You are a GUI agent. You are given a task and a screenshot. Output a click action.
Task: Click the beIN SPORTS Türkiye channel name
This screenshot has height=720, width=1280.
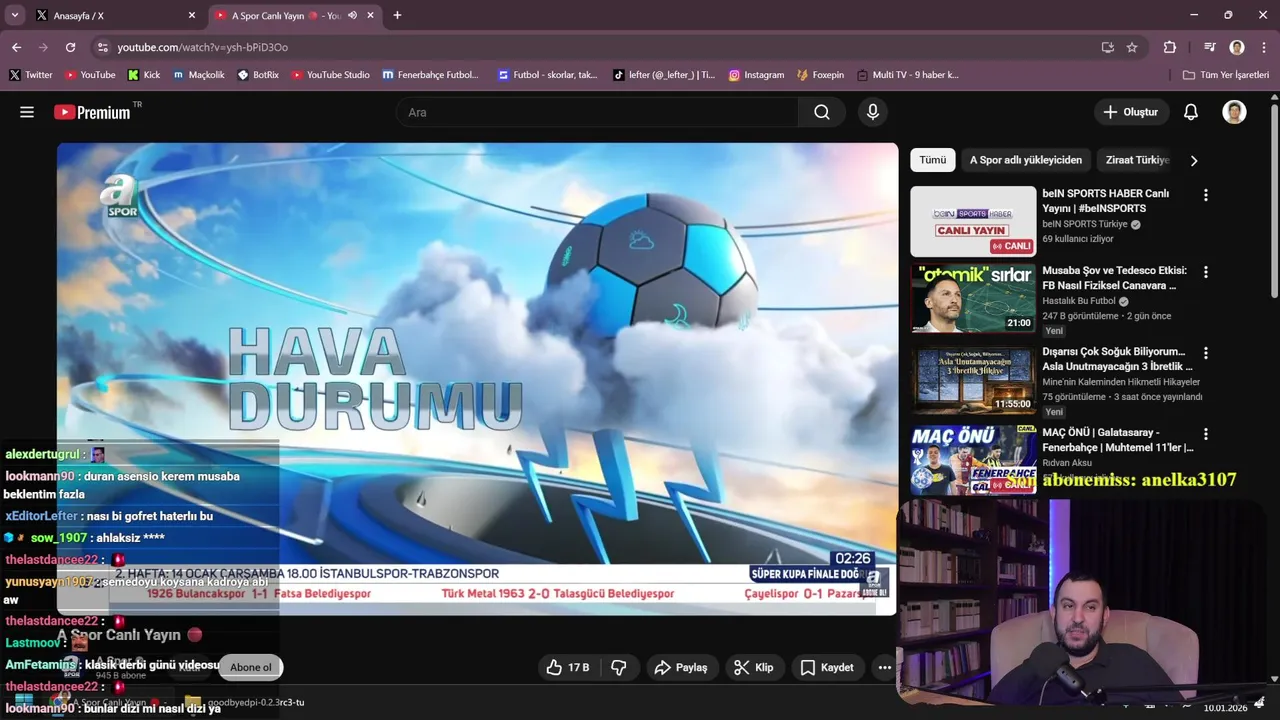click(1084, 224)
